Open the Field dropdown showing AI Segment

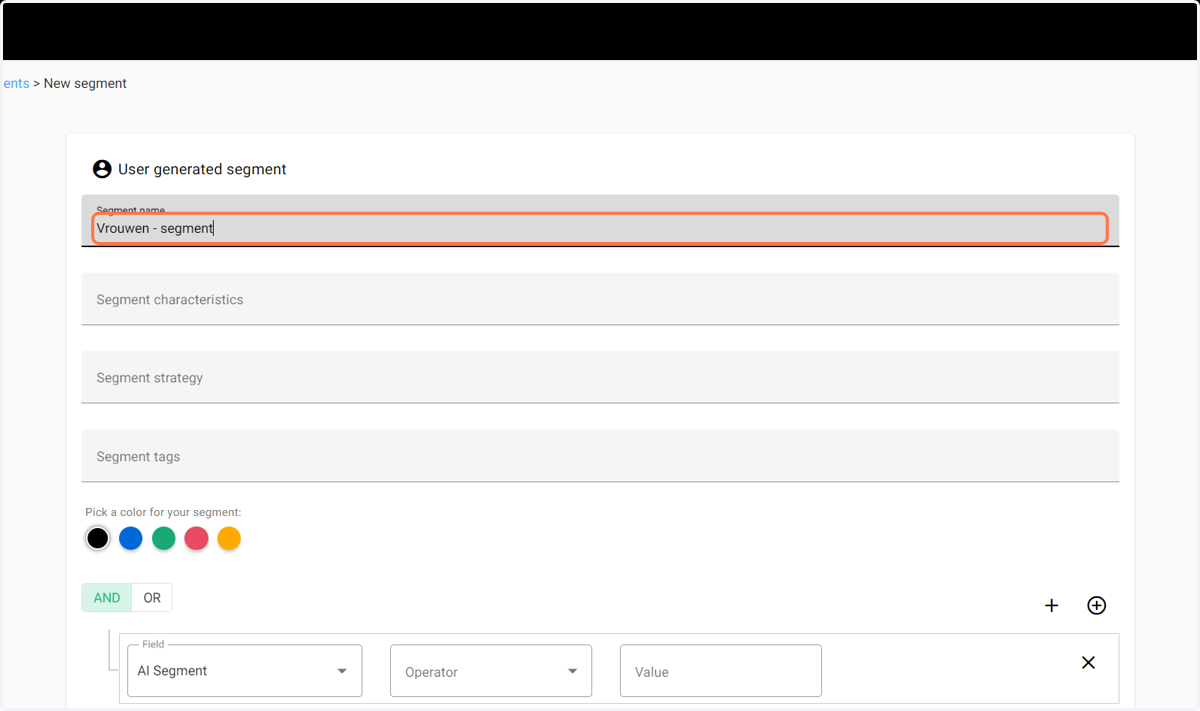click(244, 671)
